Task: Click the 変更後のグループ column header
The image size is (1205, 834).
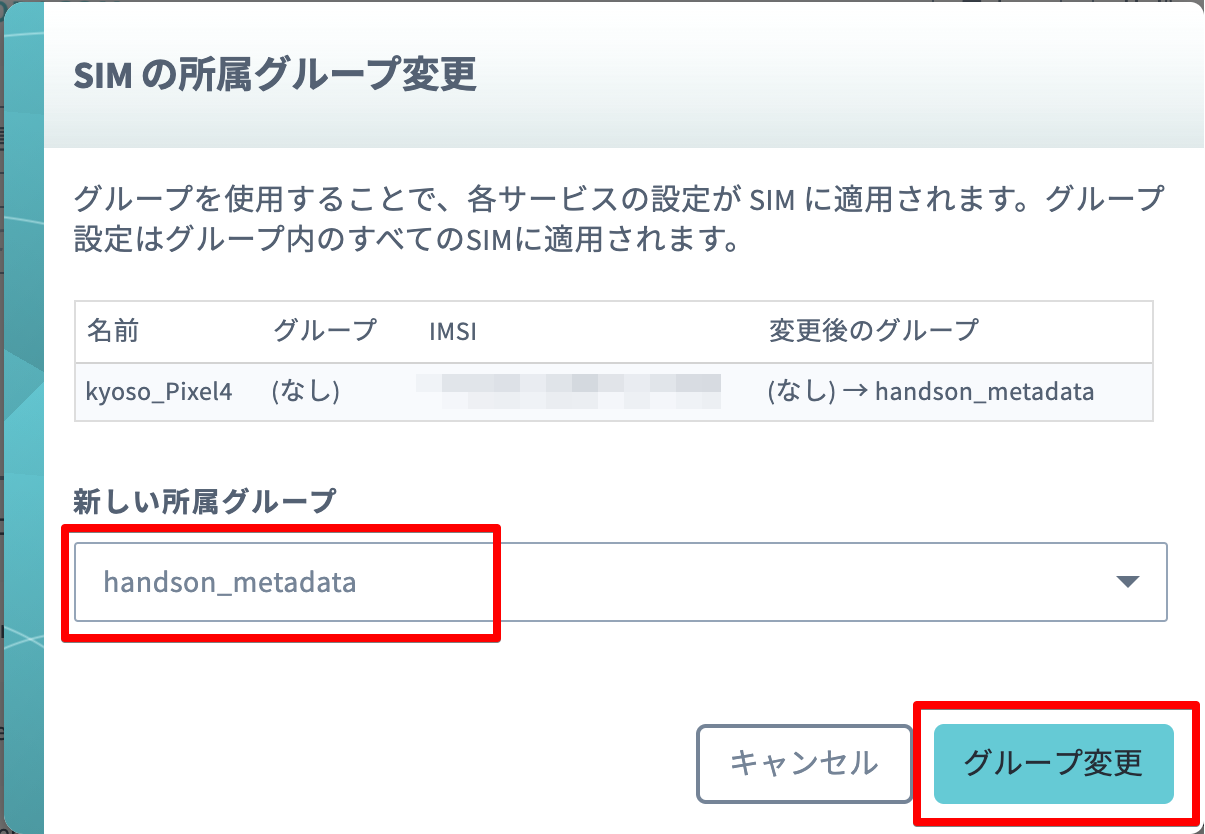Action: click(x=873, y=330)
